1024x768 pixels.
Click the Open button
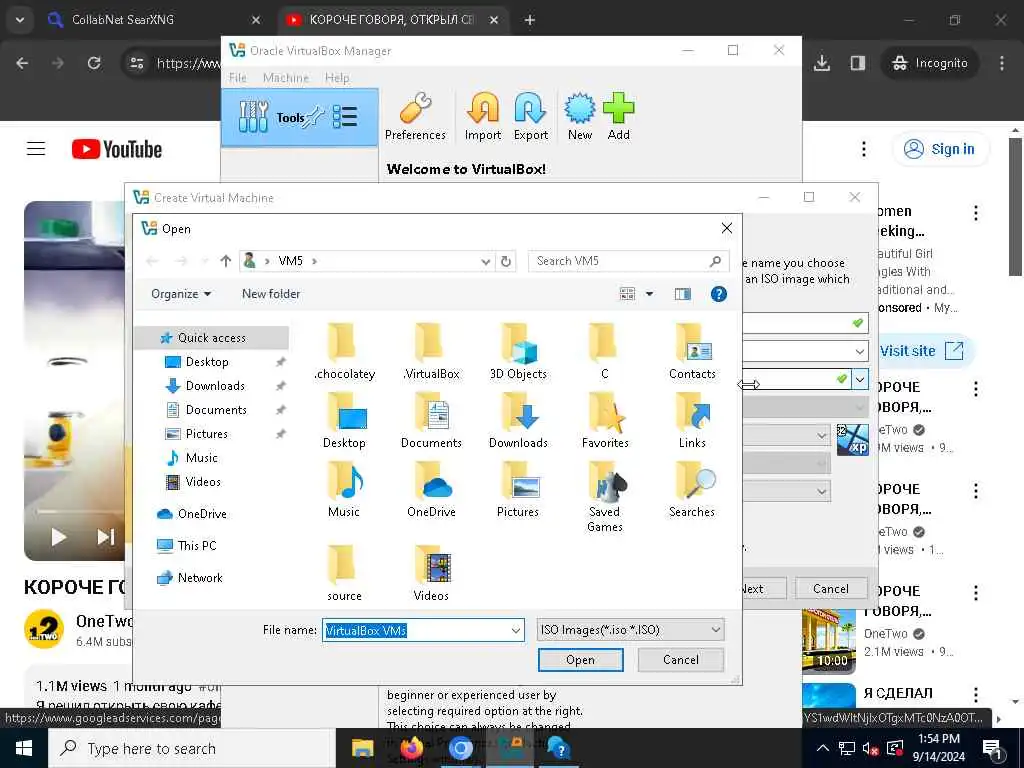[x=580, y=660]
